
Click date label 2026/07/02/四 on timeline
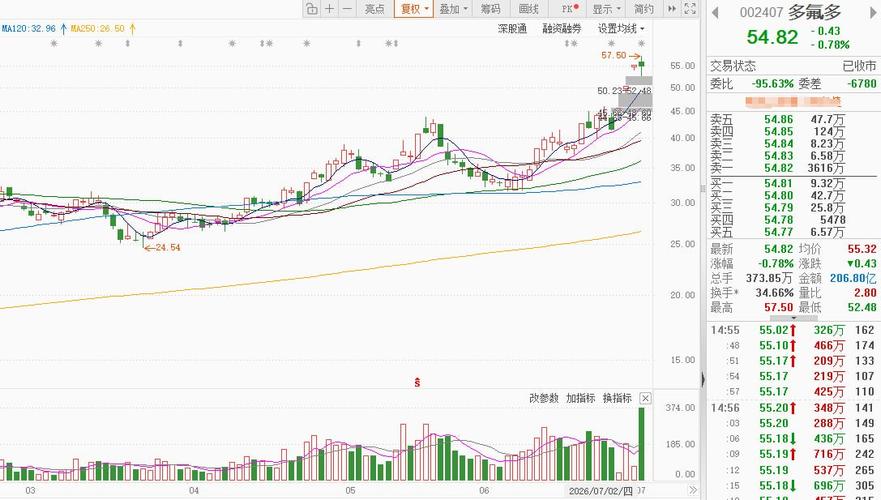point(601,491)
